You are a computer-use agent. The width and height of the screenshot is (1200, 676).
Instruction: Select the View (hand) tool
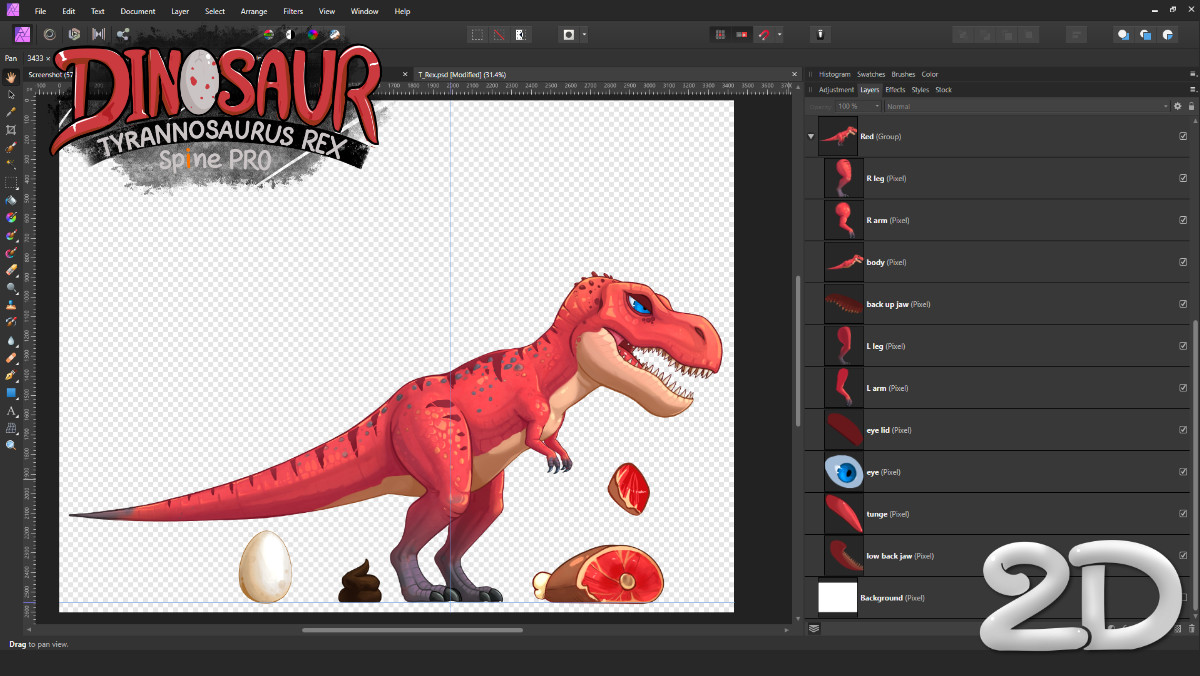[11, 77]
